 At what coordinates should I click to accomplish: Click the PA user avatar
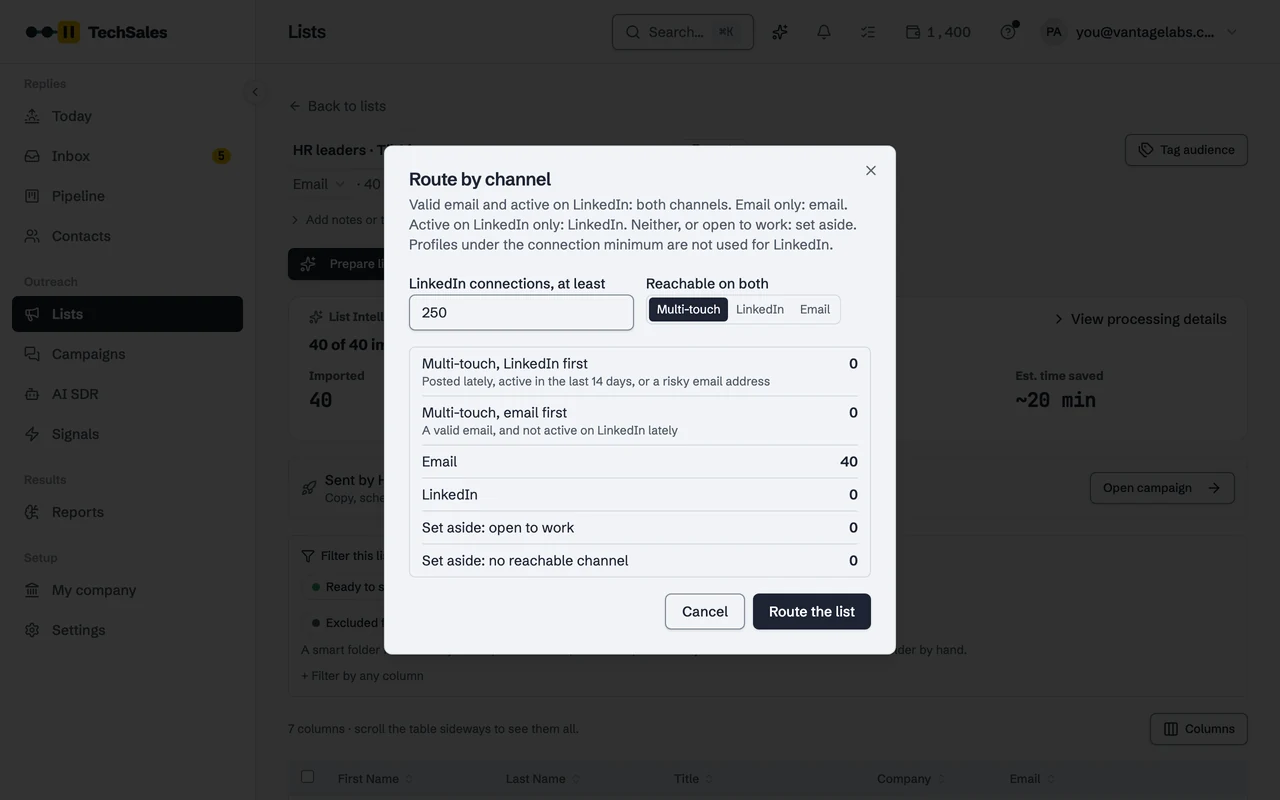pyautogui.click(x=1053, y=32)
